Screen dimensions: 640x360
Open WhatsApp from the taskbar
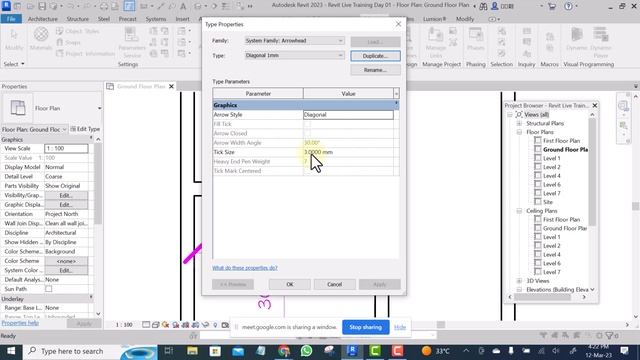click(x=306, y=351)
